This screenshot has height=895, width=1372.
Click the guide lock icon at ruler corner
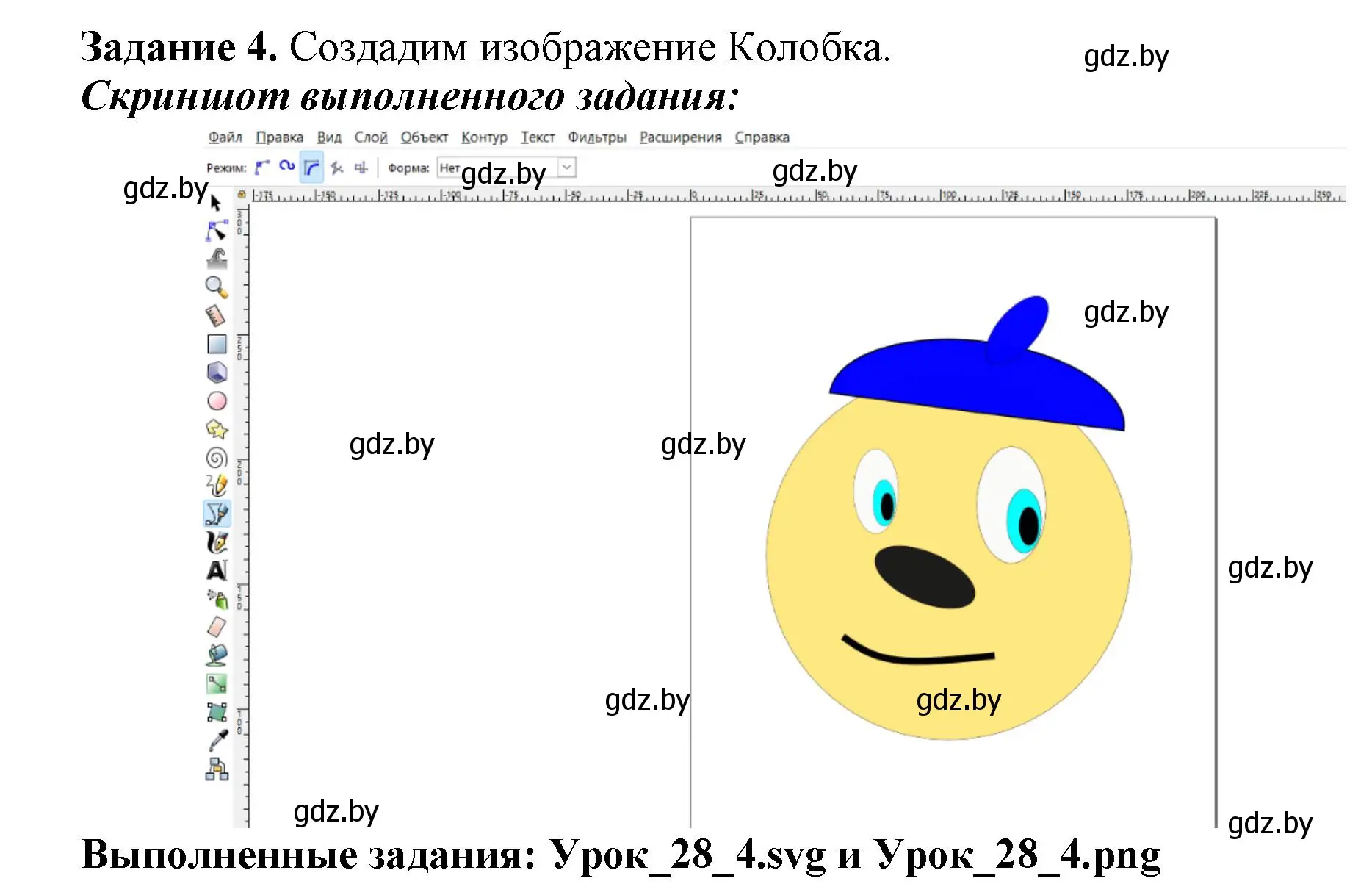tap(241, 195)
